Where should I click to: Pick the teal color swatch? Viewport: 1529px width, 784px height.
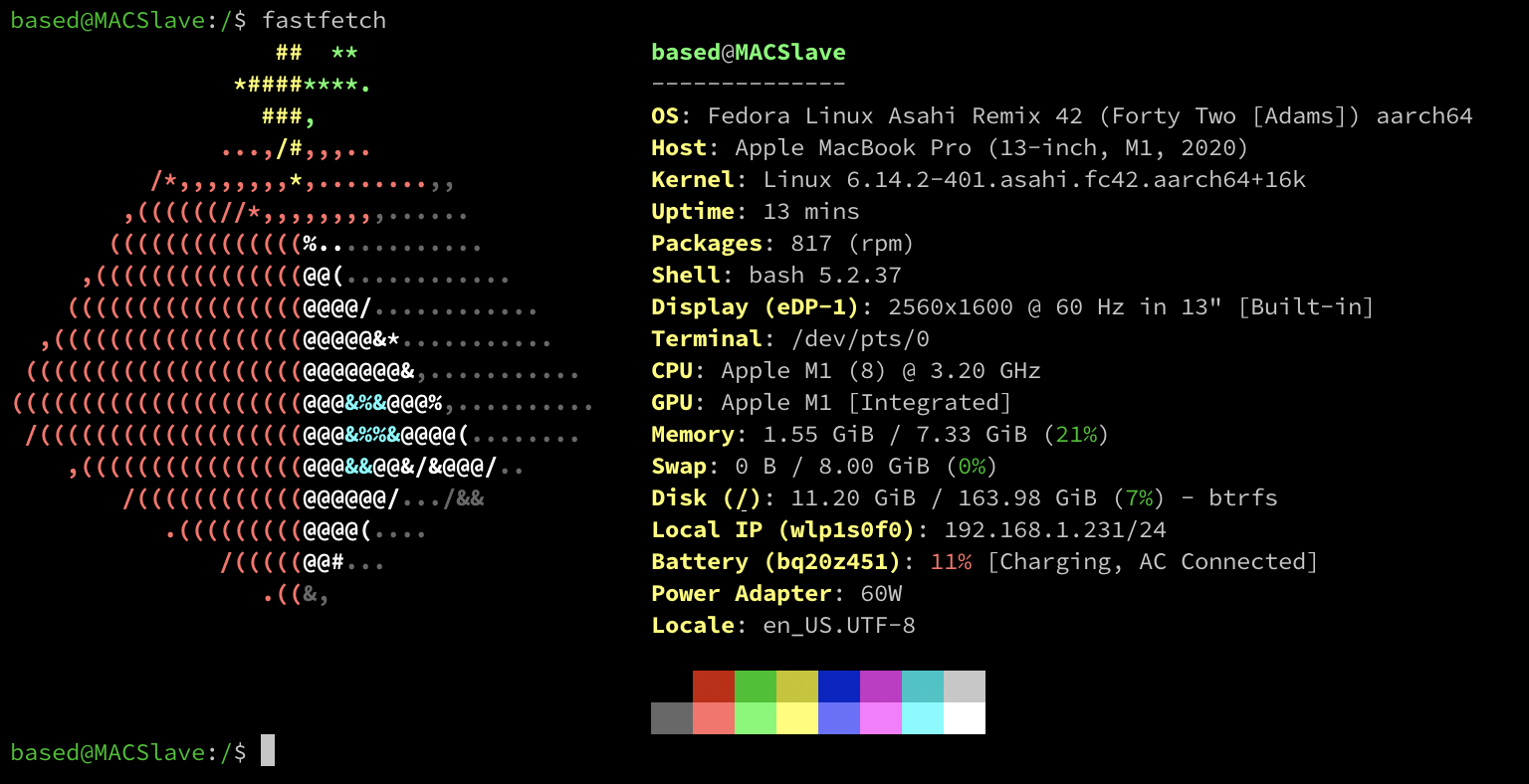pos(922,686)
